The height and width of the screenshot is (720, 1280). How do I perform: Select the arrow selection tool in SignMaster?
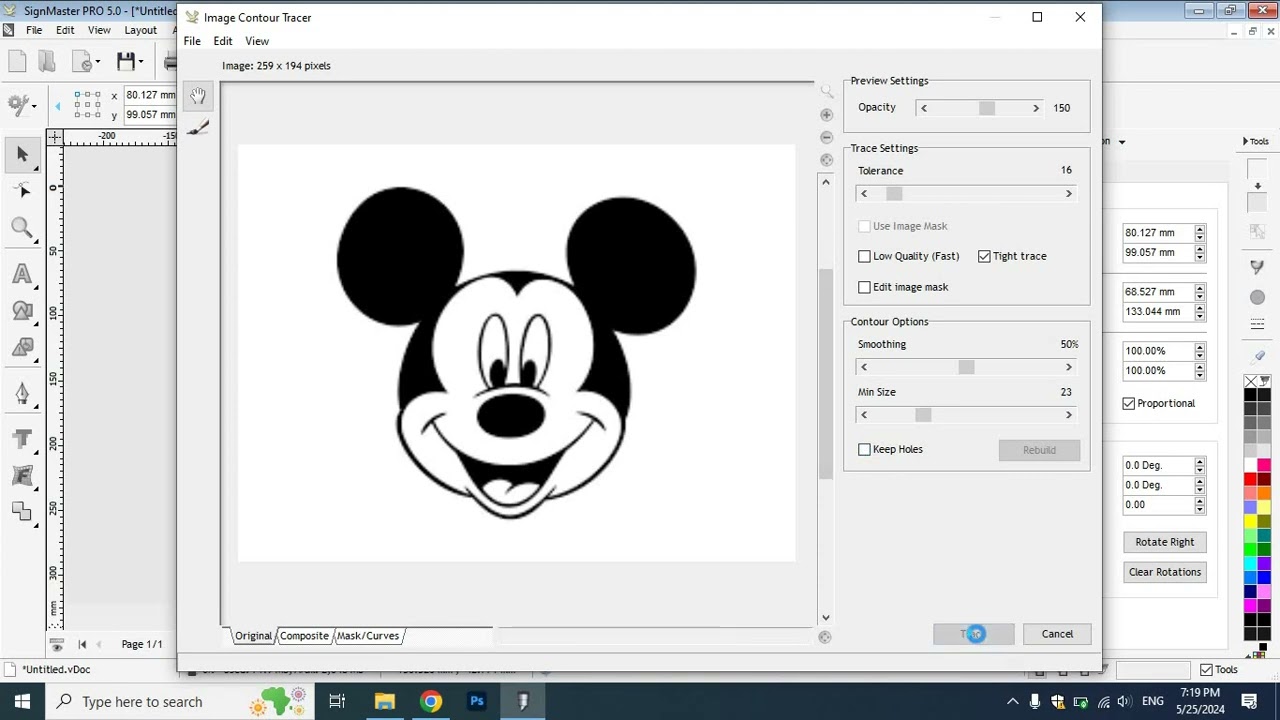point(22,154)
